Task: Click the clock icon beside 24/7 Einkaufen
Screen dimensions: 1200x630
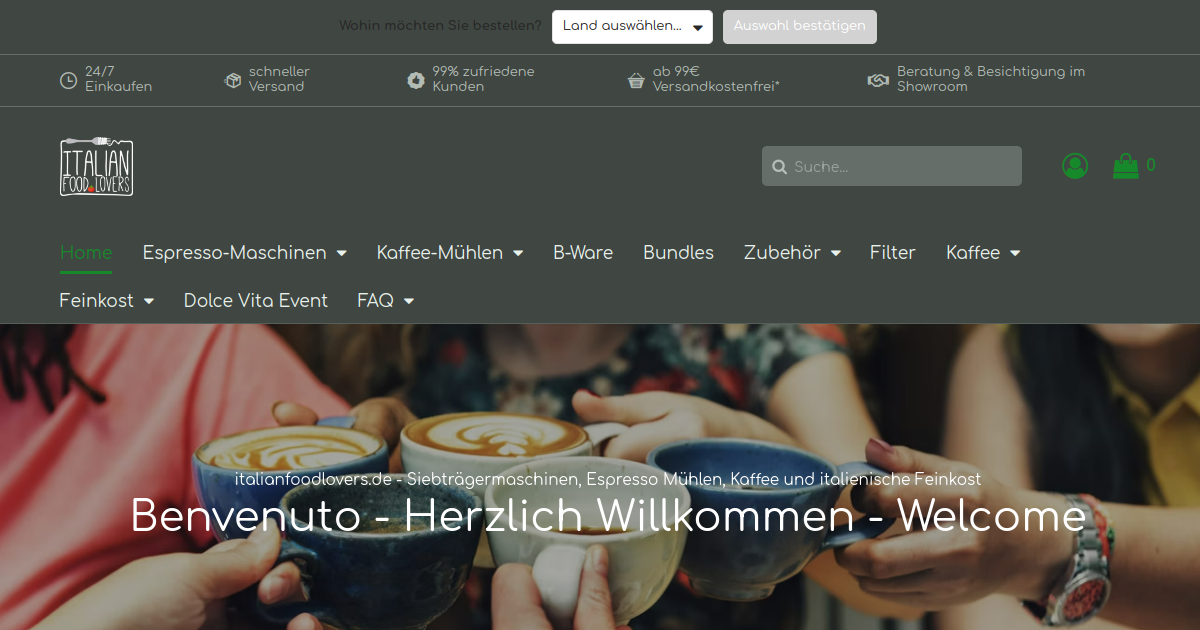Action: [x=68, y=80]
